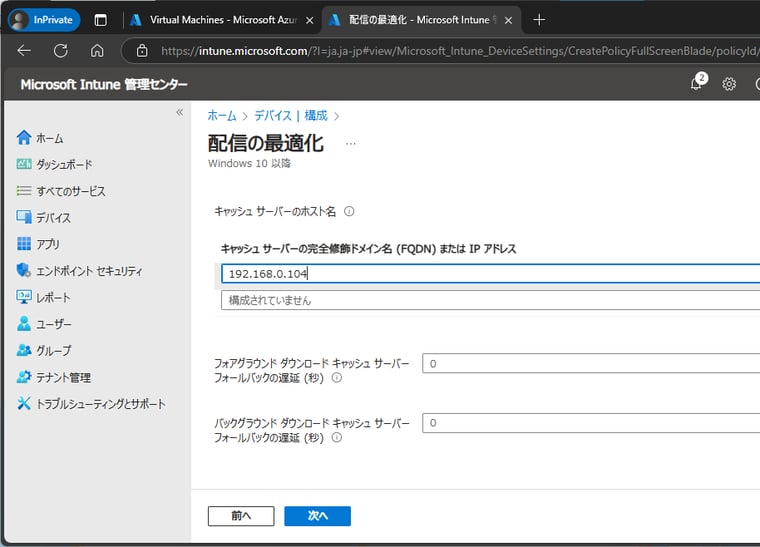Refresh the page
Viewport: 760px width, 547px height.
(x=61, y=50)
